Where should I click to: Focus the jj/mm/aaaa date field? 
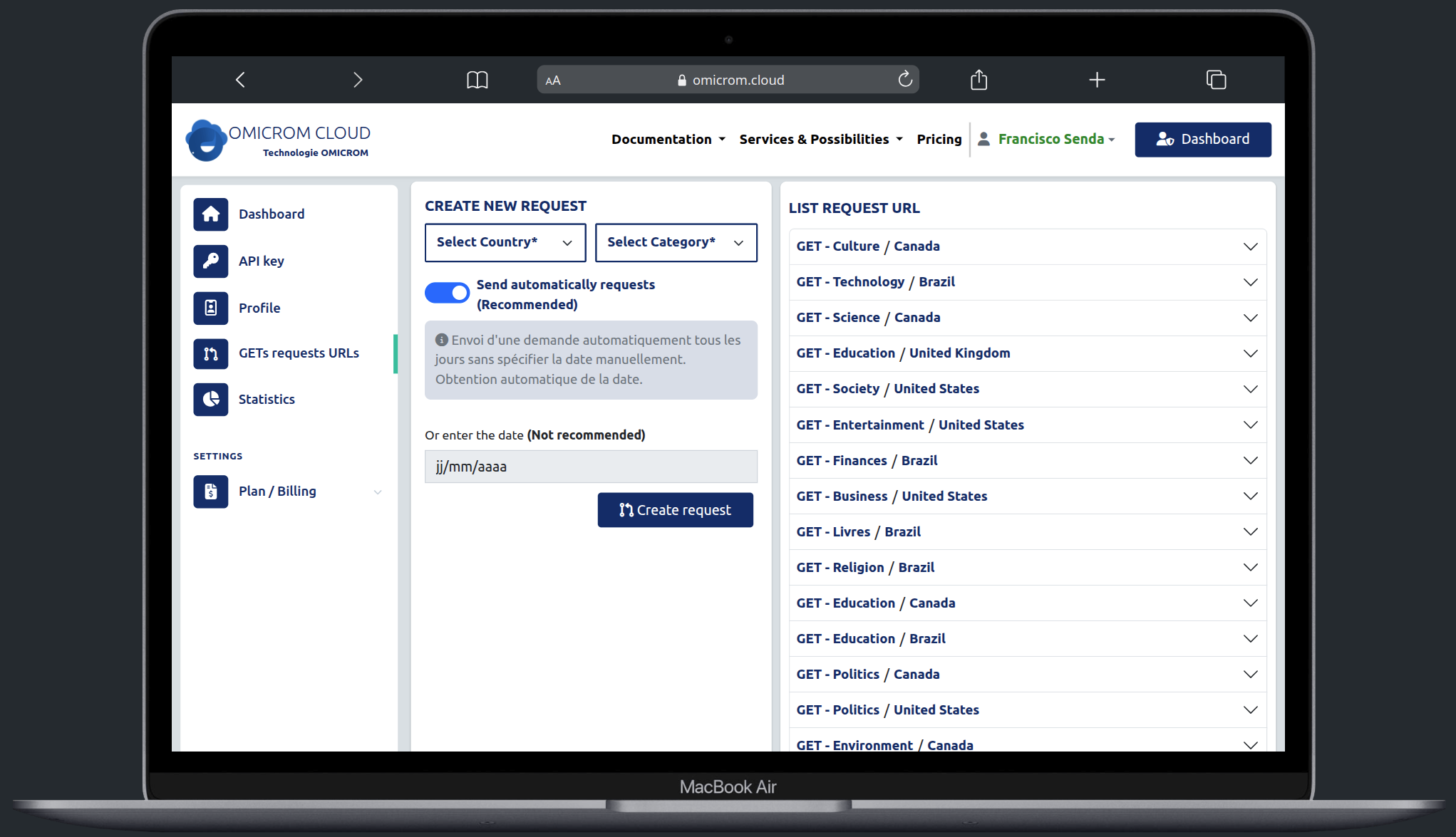click(590, 467)
